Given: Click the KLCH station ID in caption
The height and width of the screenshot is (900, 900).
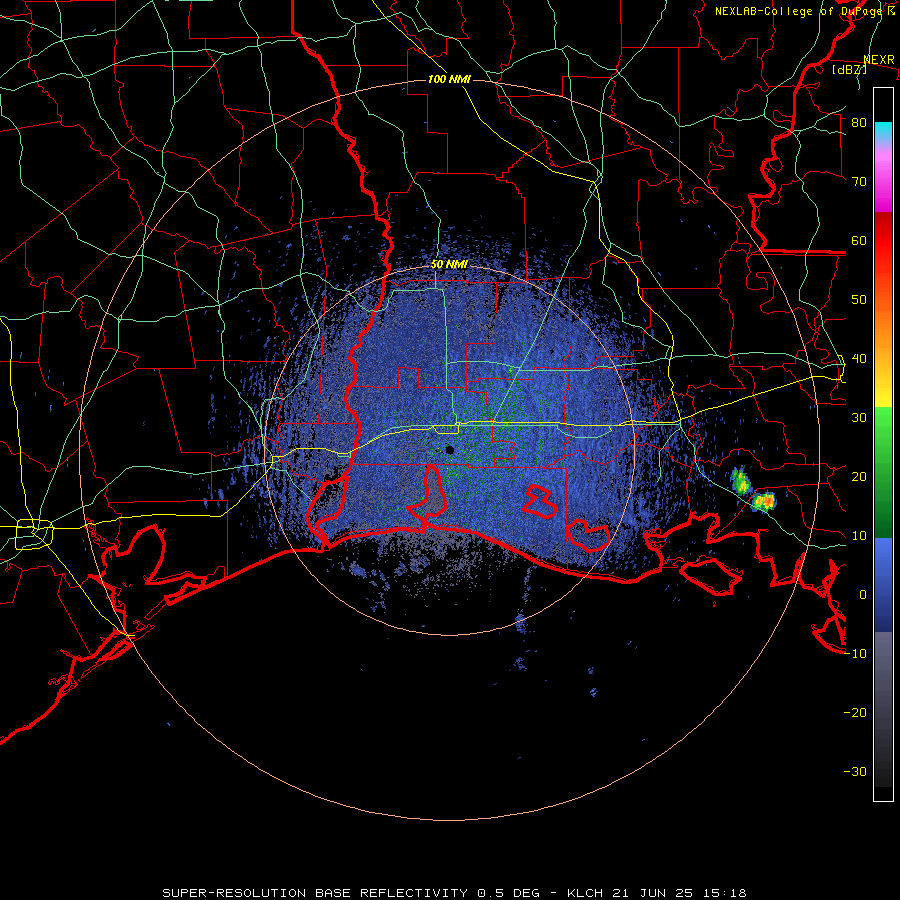Looking at the screenshot, I should [585, 893].
